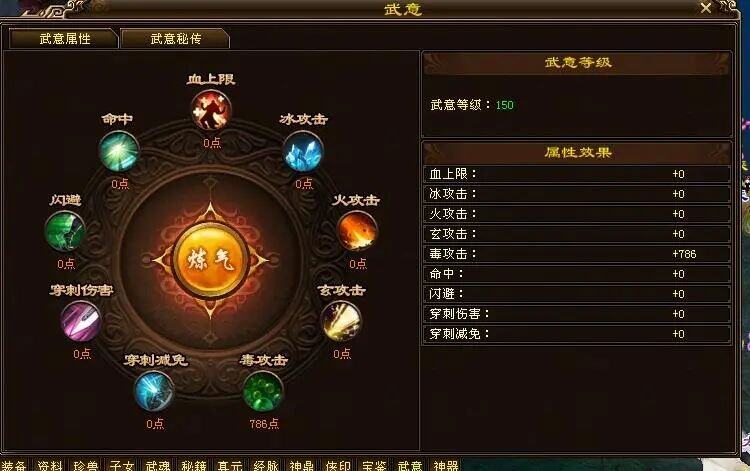750x471 pixels.
Task: Open the 经脉 bottom tab
Action: point(266,465)
